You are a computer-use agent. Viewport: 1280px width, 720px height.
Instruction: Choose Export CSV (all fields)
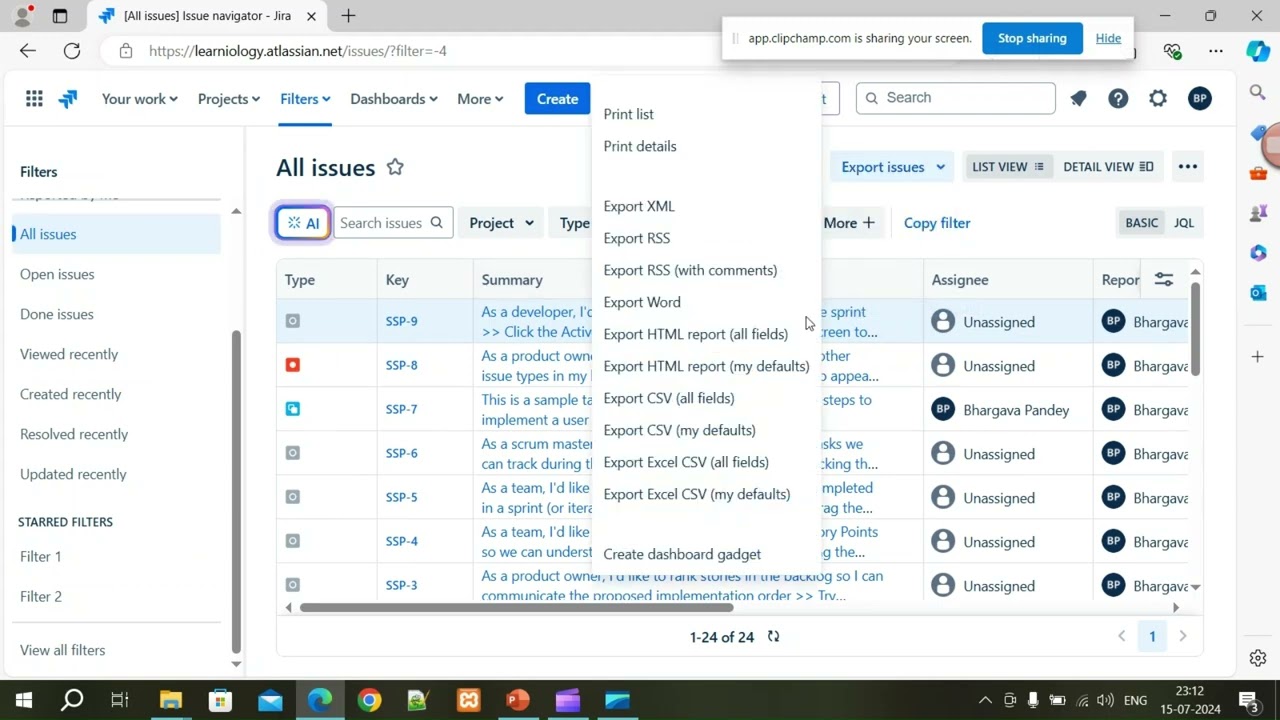[669, 398]
